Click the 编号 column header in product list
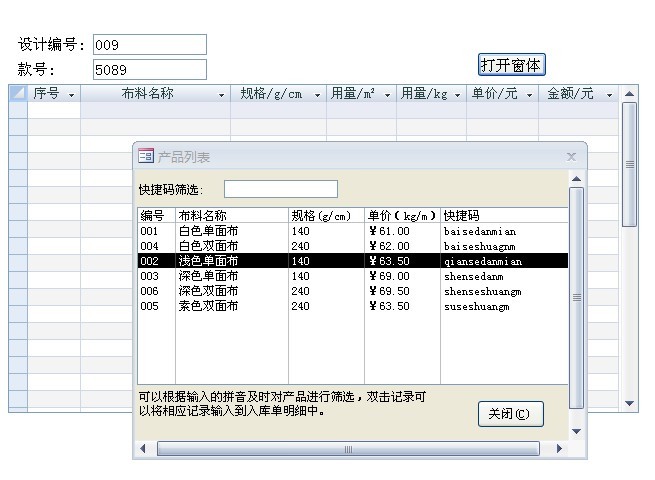 pos(157,216)
